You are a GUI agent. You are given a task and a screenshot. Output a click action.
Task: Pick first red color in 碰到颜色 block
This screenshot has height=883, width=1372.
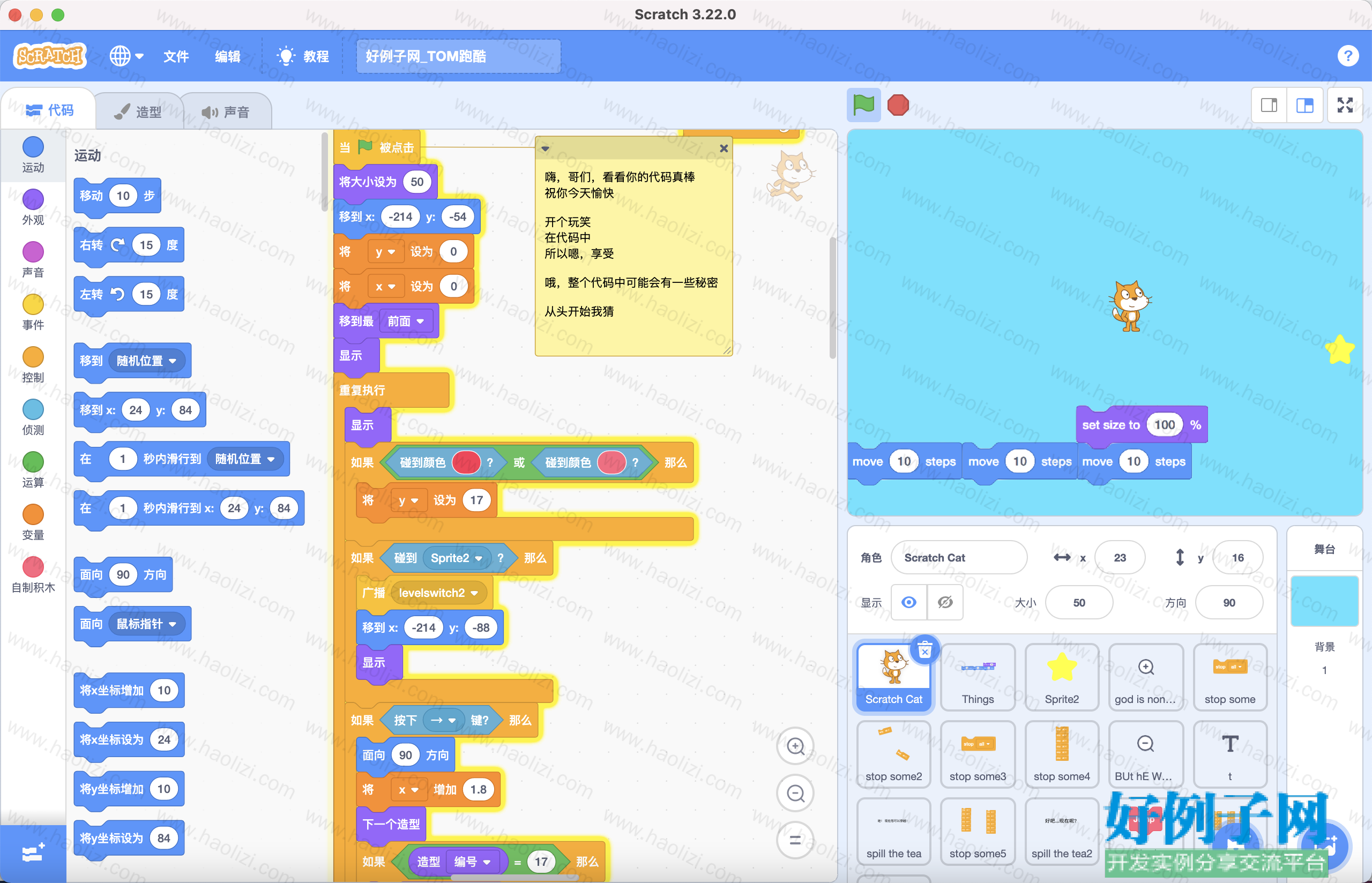[x=466, y=462]
